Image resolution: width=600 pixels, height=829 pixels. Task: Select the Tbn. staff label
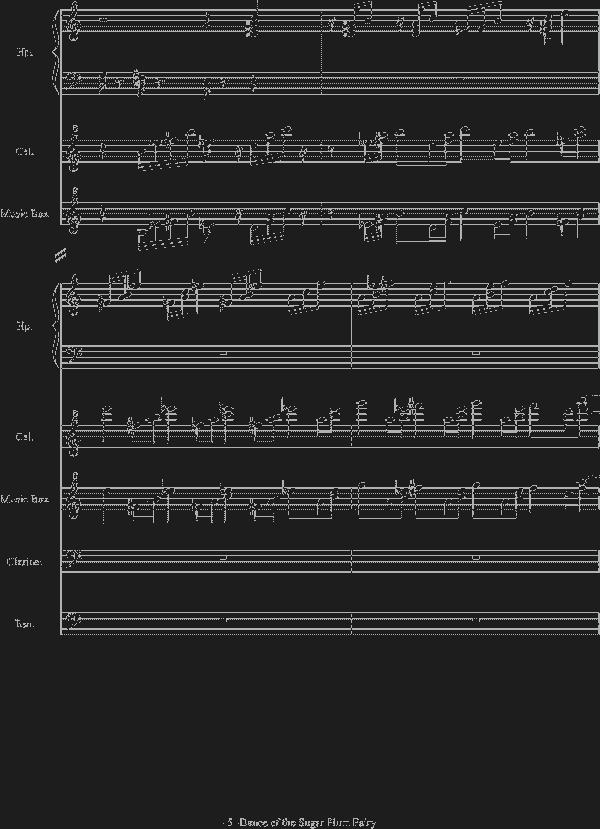point(24,624)
